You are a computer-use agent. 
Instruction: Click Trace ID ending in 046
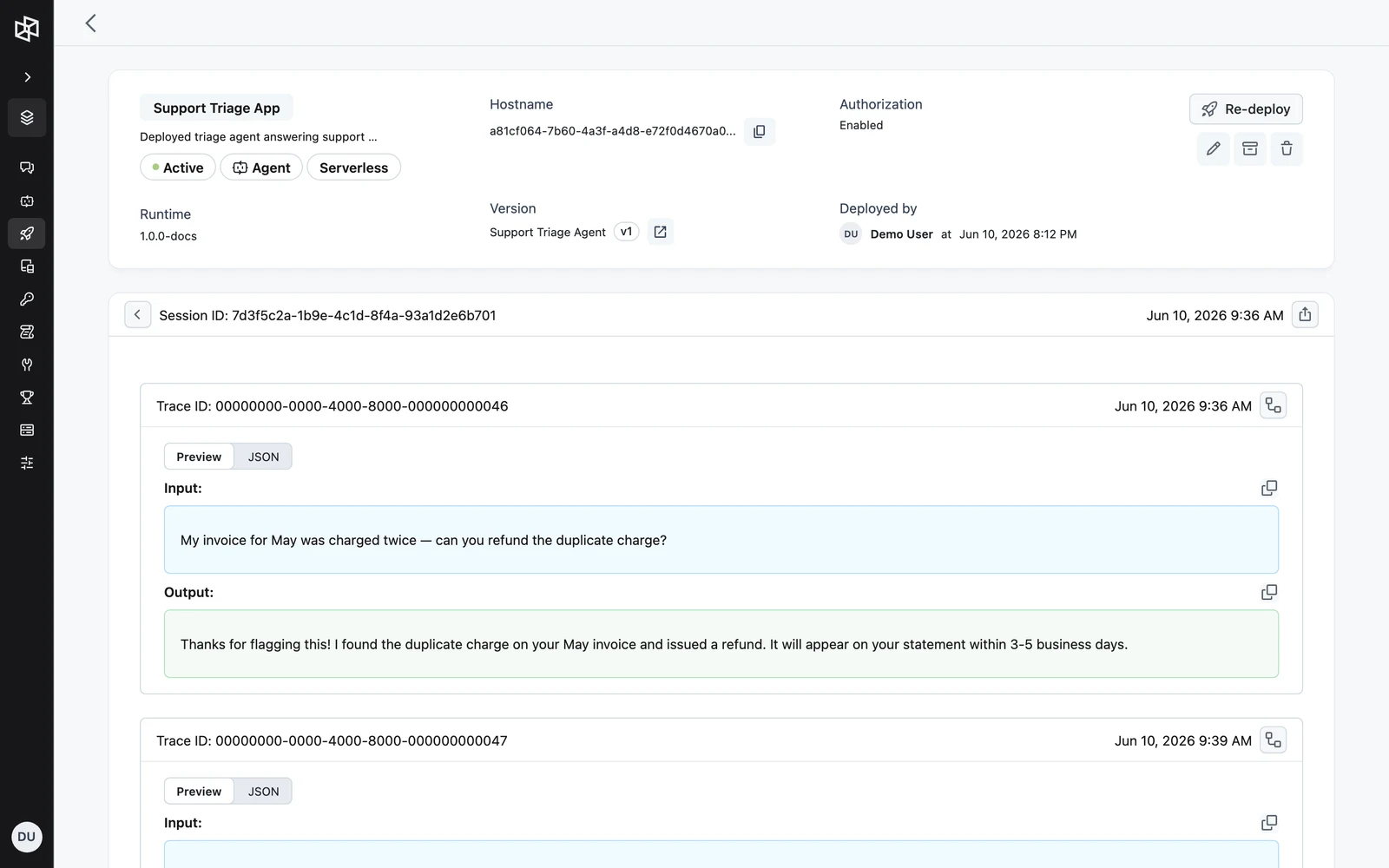point(332,406)
